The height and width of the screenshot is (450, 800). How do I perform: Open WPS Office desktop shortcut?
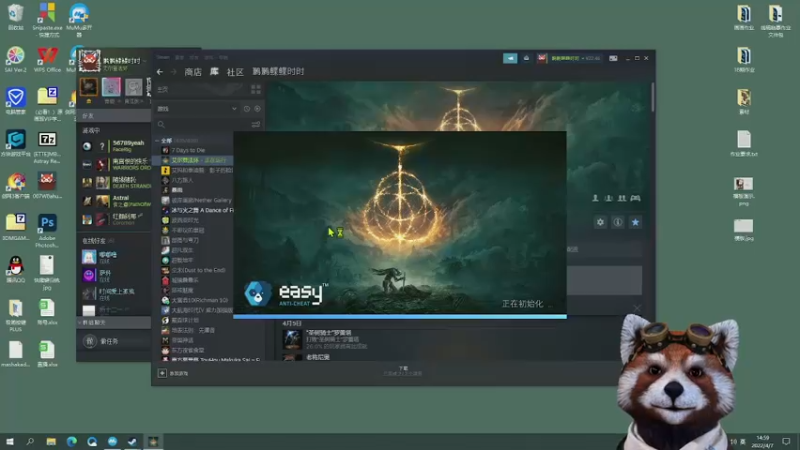(47, 60)
